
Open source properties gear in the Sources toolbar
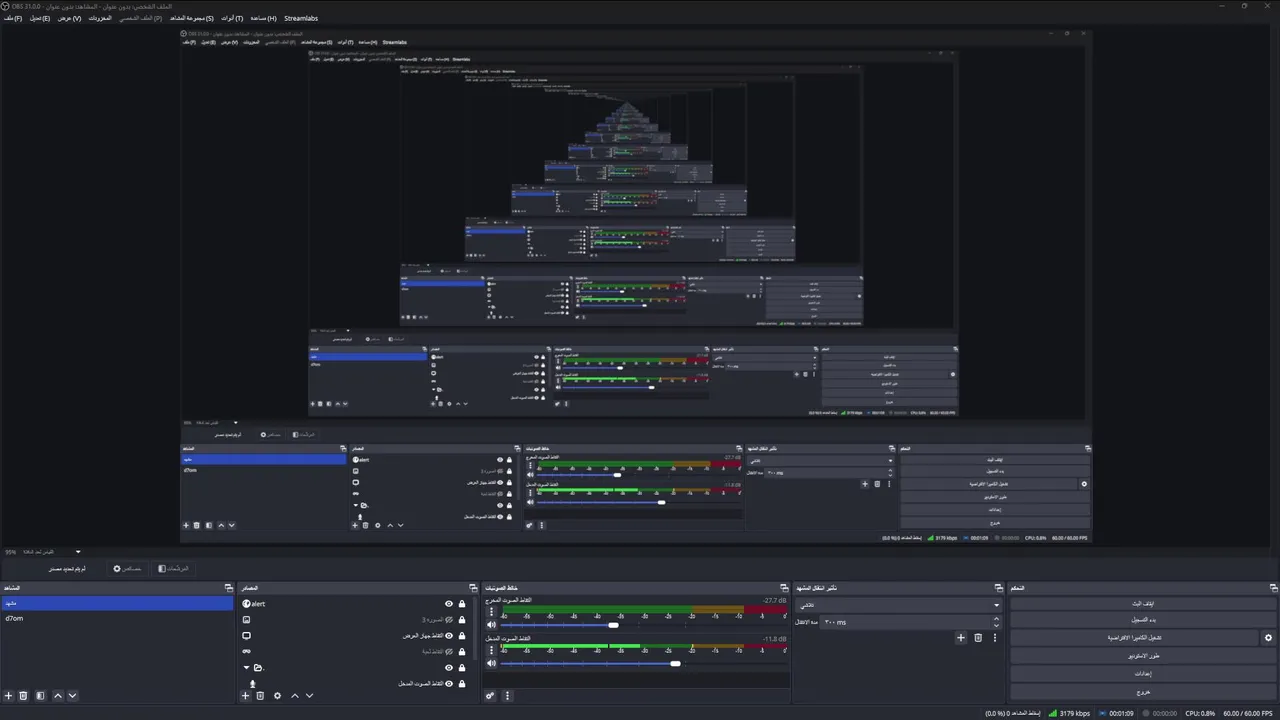(x=278, y=695)
